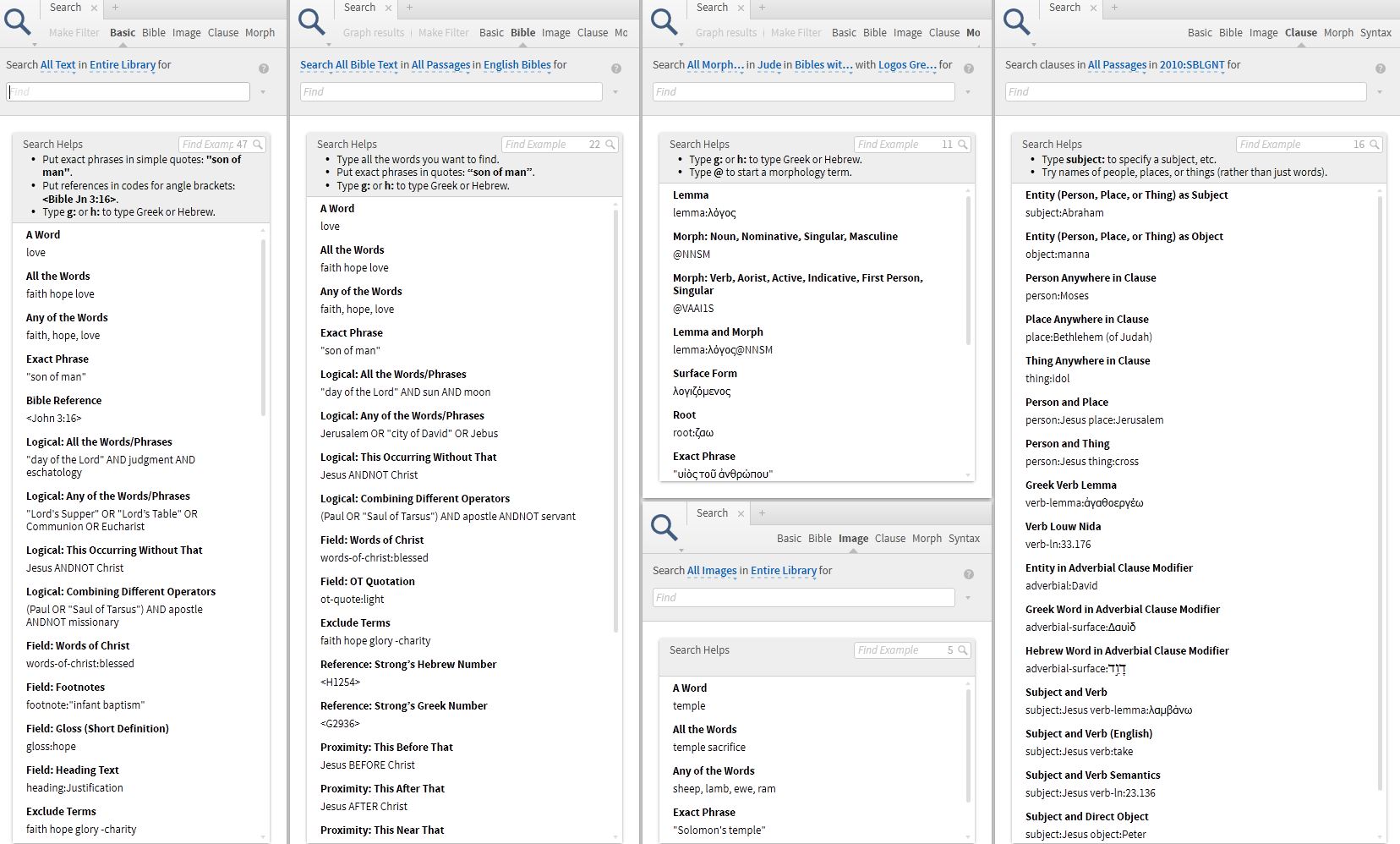Open help icon in All Images search panel

coord(969,574)
